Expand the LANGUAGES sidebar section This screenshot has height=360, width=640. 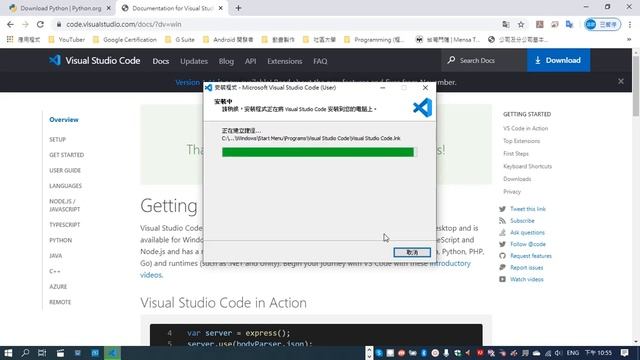tap(65, 186)
